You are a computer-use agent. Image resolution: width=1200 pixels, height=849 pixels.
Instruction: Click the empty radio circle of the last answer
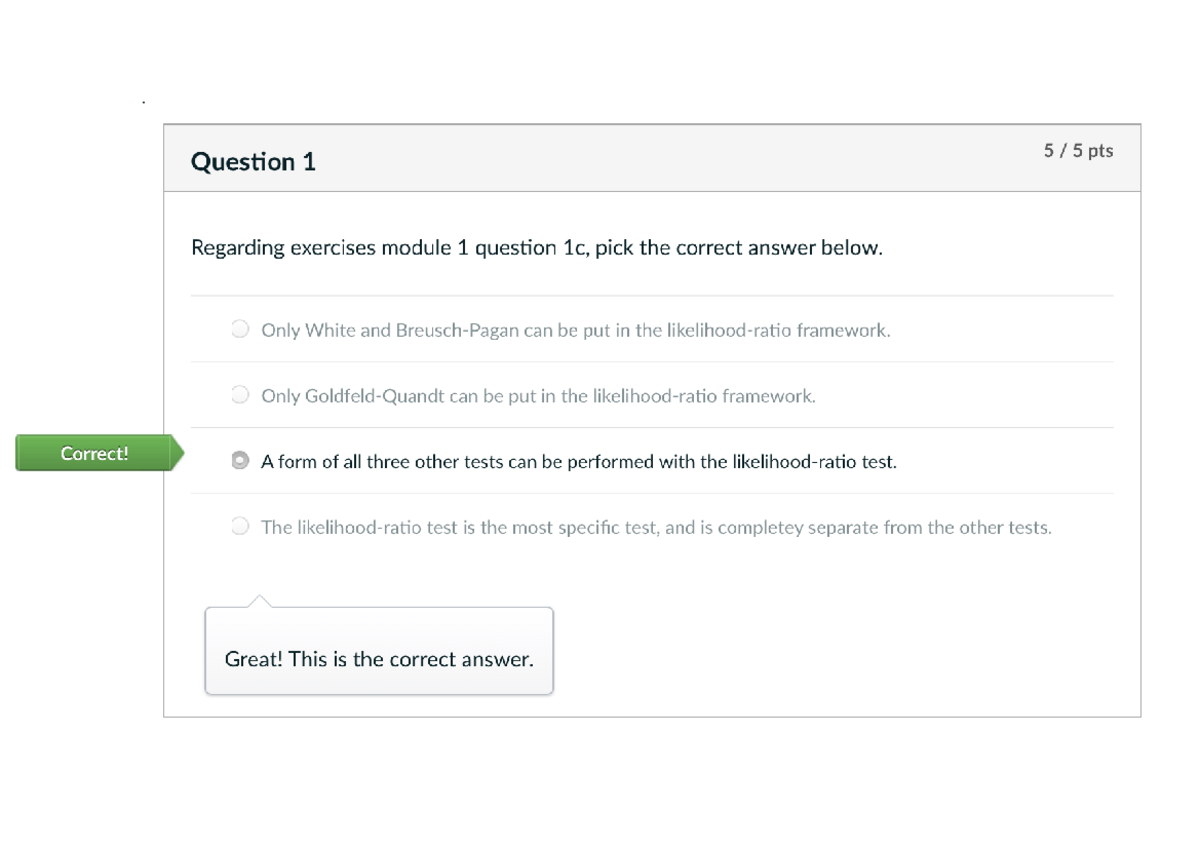pos(240,527)
